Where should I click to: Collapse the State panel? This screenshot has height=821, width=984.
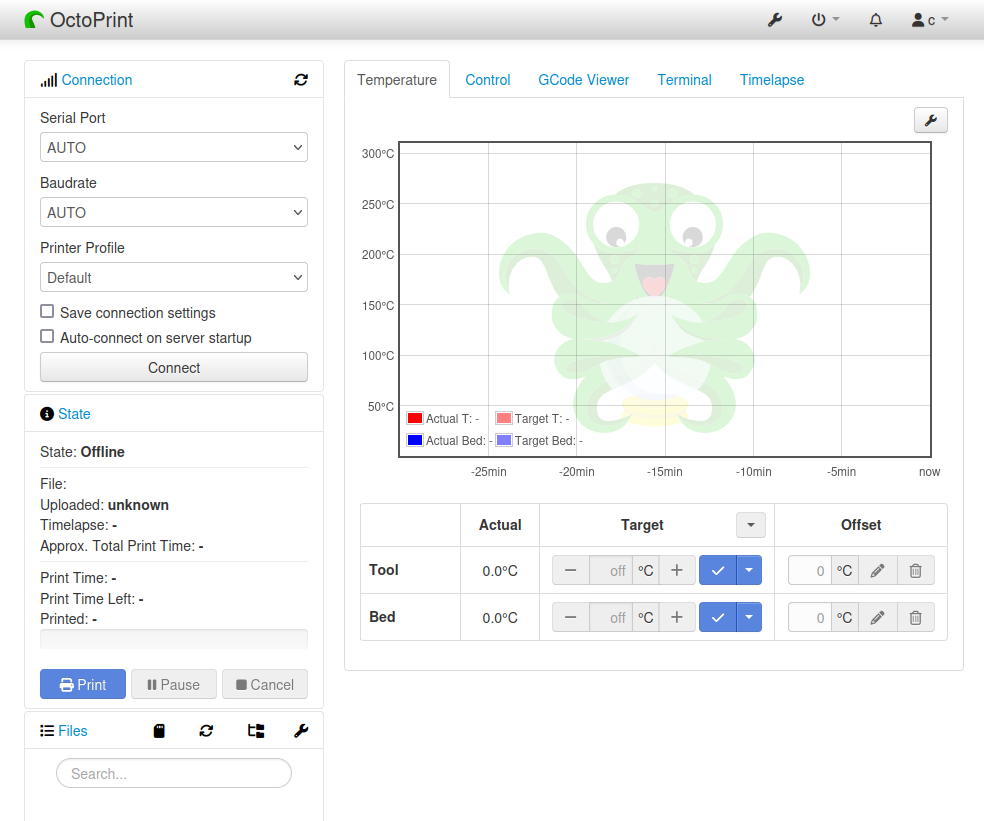pyautogui.click(x=74, y=414)
